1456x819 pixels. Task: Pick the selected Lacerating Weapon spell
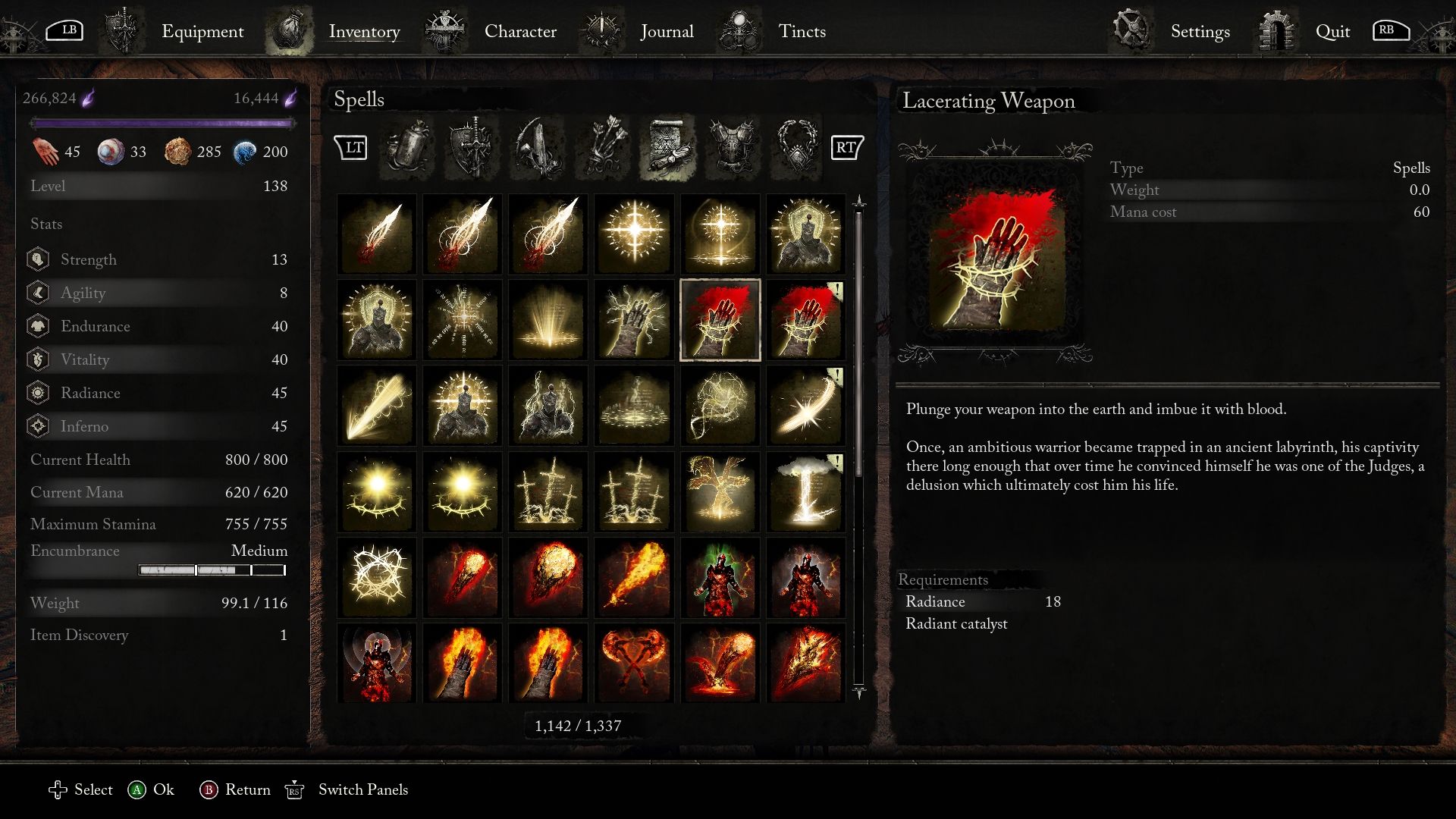tap(720, 319)
